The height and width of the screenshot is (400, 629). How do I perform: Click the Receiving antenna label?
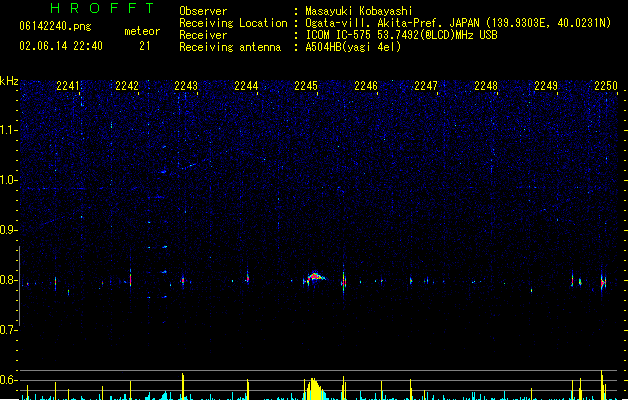[x=230, y=47]
